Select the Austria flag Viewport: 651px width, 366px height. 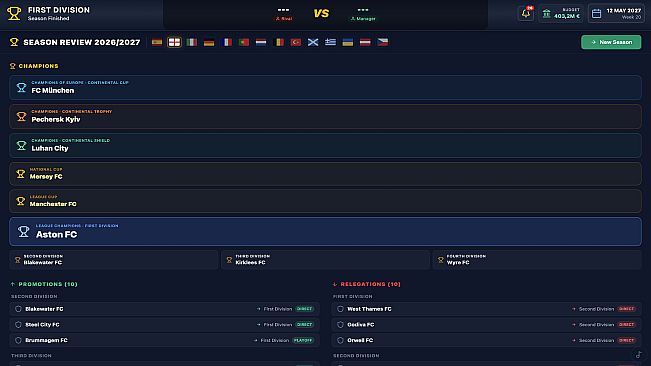[365, 42]
